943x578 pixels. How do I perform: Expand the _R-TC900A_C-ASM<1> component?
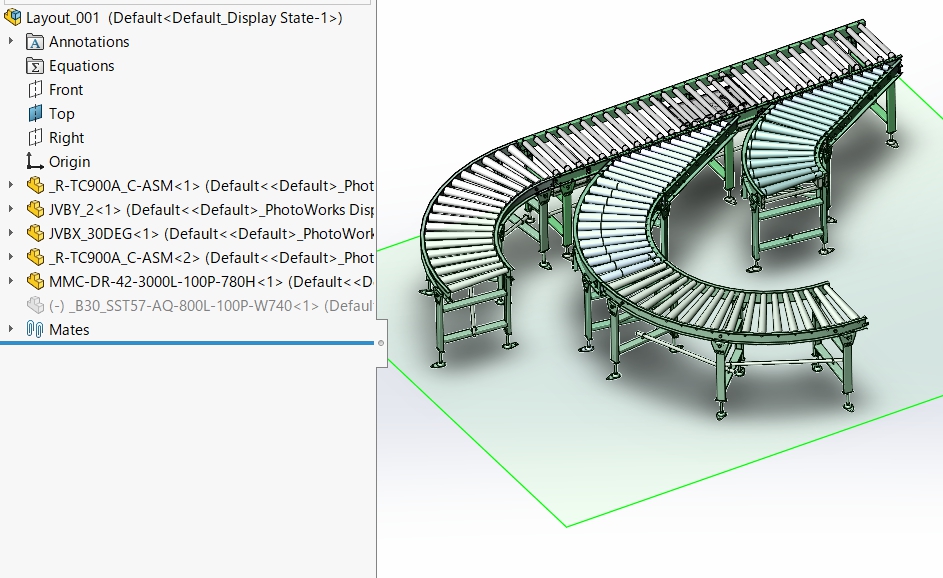pos(11,186)
